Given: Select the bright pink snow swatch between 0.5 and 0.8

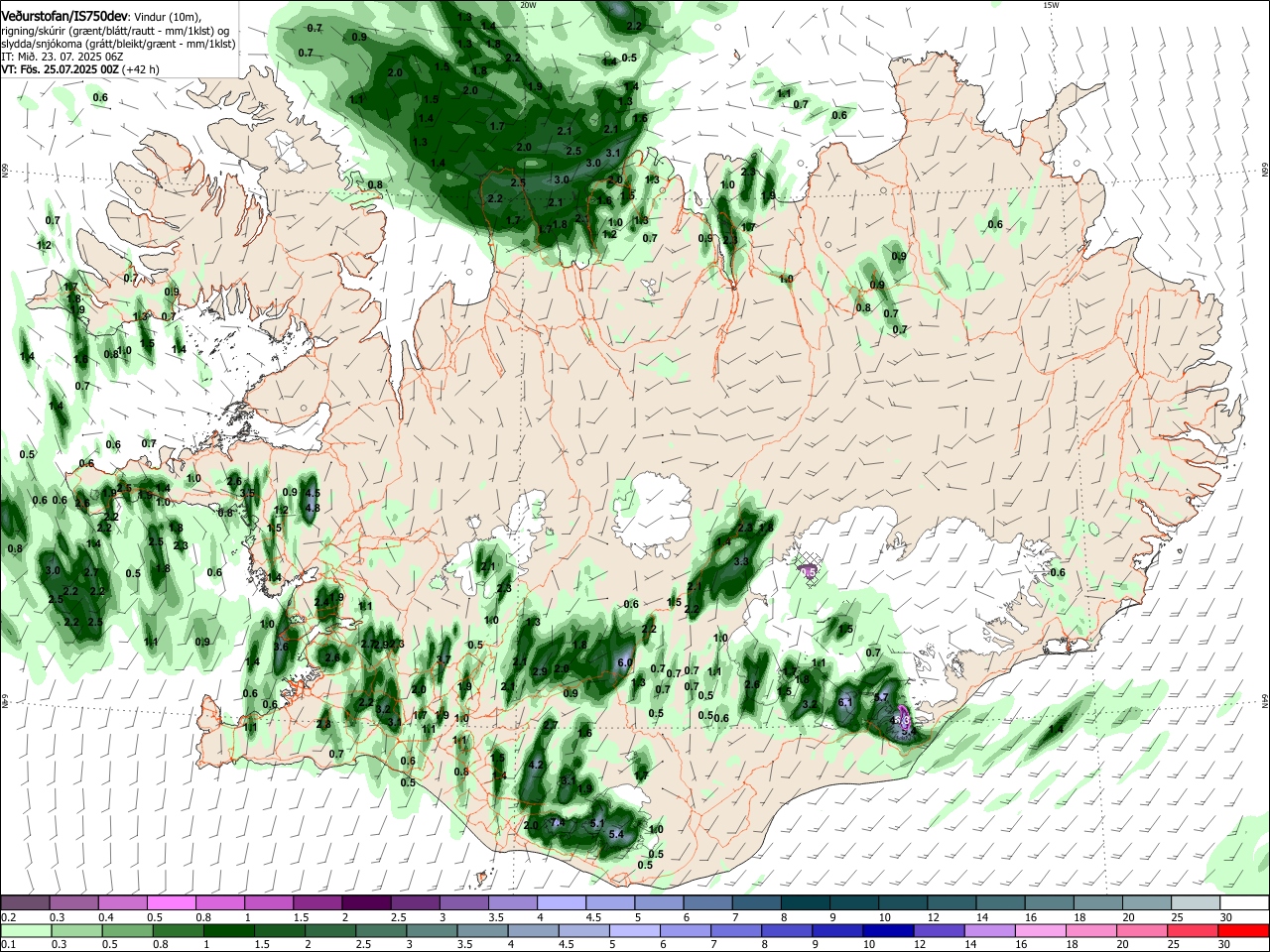Looking at the screenshot, I should point(172,902).
